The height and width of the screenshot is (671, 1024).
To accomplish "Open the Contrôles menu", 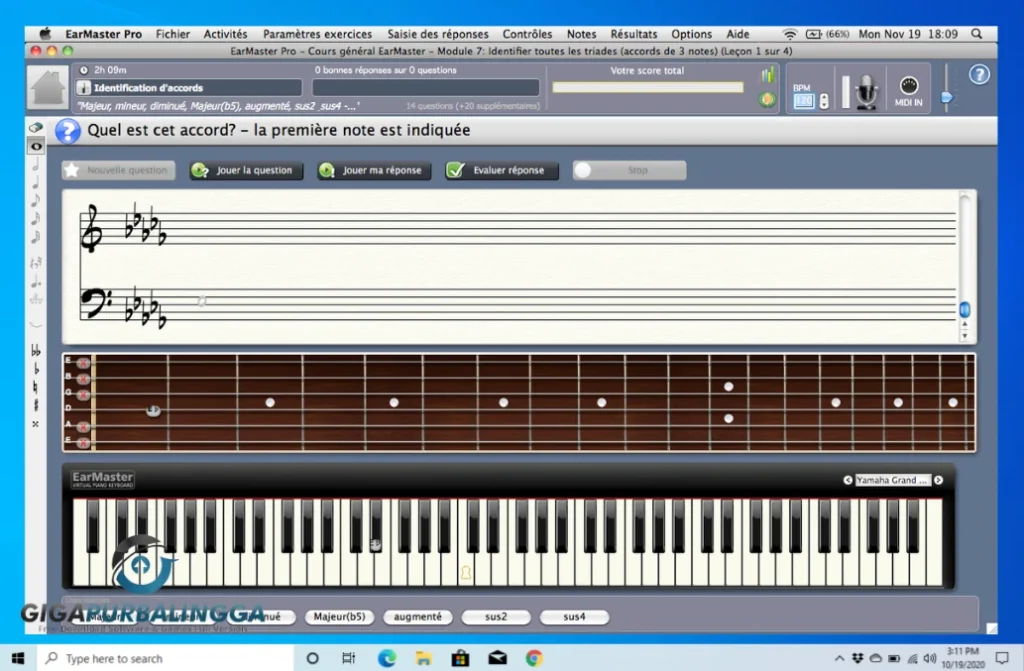I will point(528,33).
